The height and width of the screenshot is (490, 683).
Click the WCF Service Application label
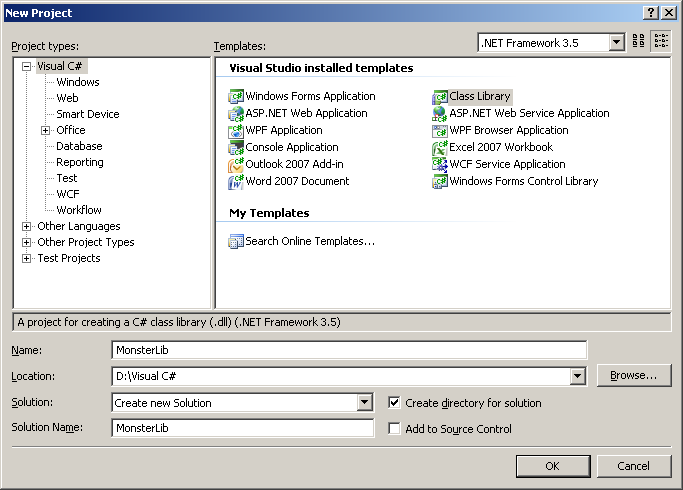click(x=507, y=164)
